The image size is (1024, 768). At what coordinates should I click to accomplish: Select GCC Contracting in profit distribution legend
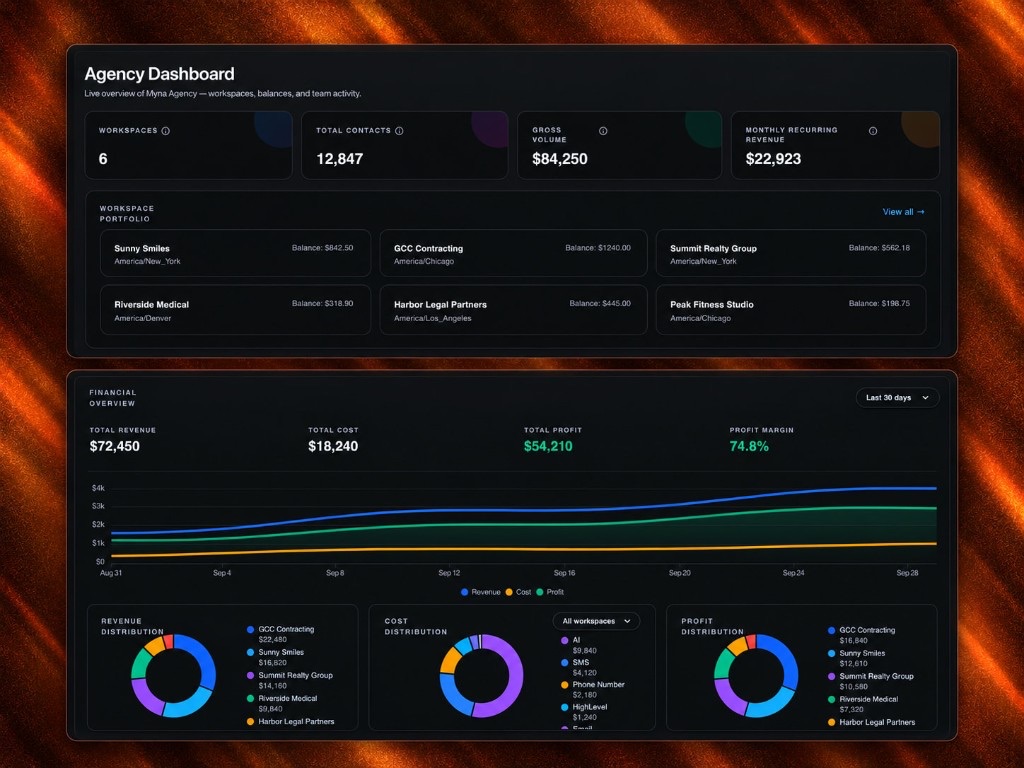click(x=861, y=630)
